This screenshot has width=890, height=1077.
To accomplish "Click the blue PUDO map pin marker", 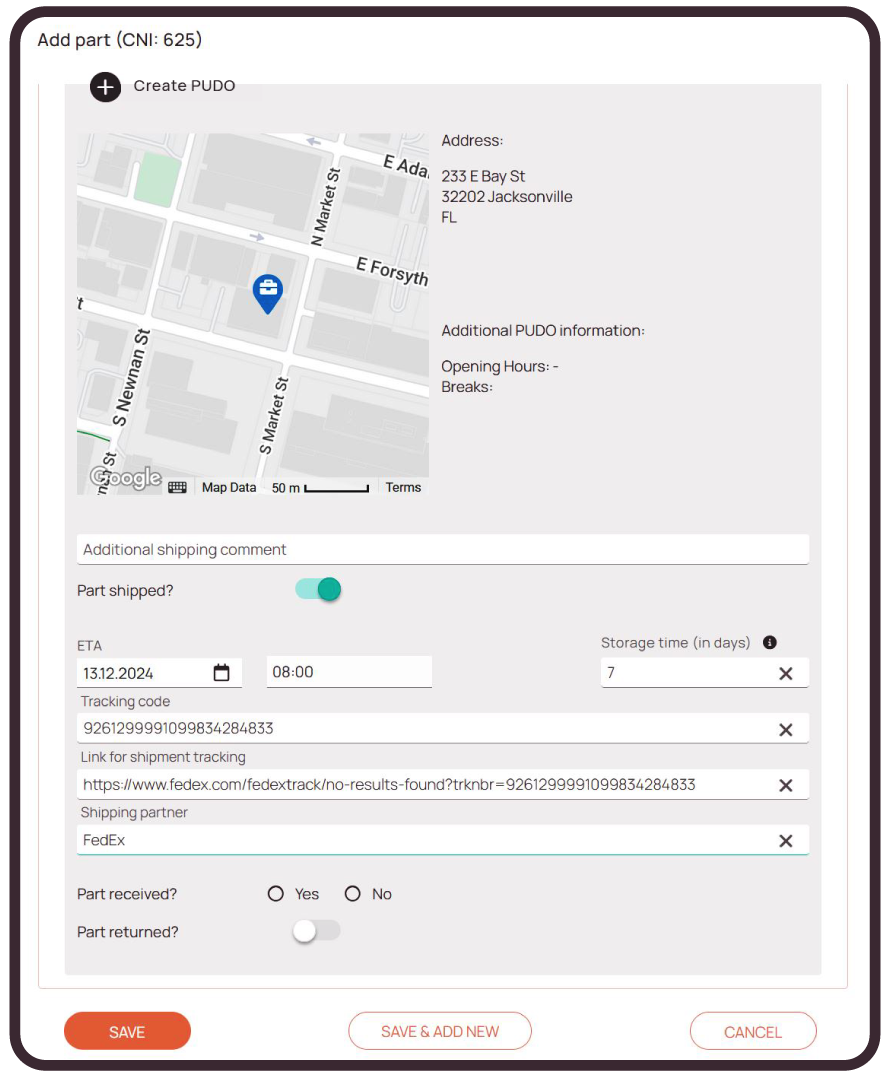I will [267, 293].
